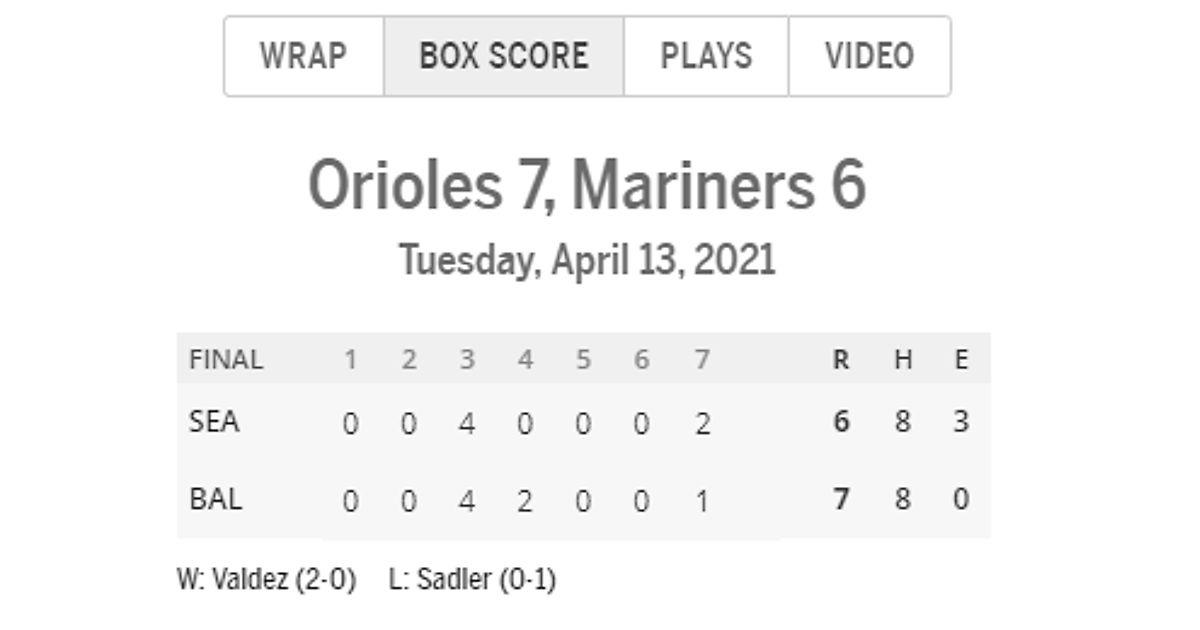
Task: Click the H hits column header
Action: coord(903,360)
